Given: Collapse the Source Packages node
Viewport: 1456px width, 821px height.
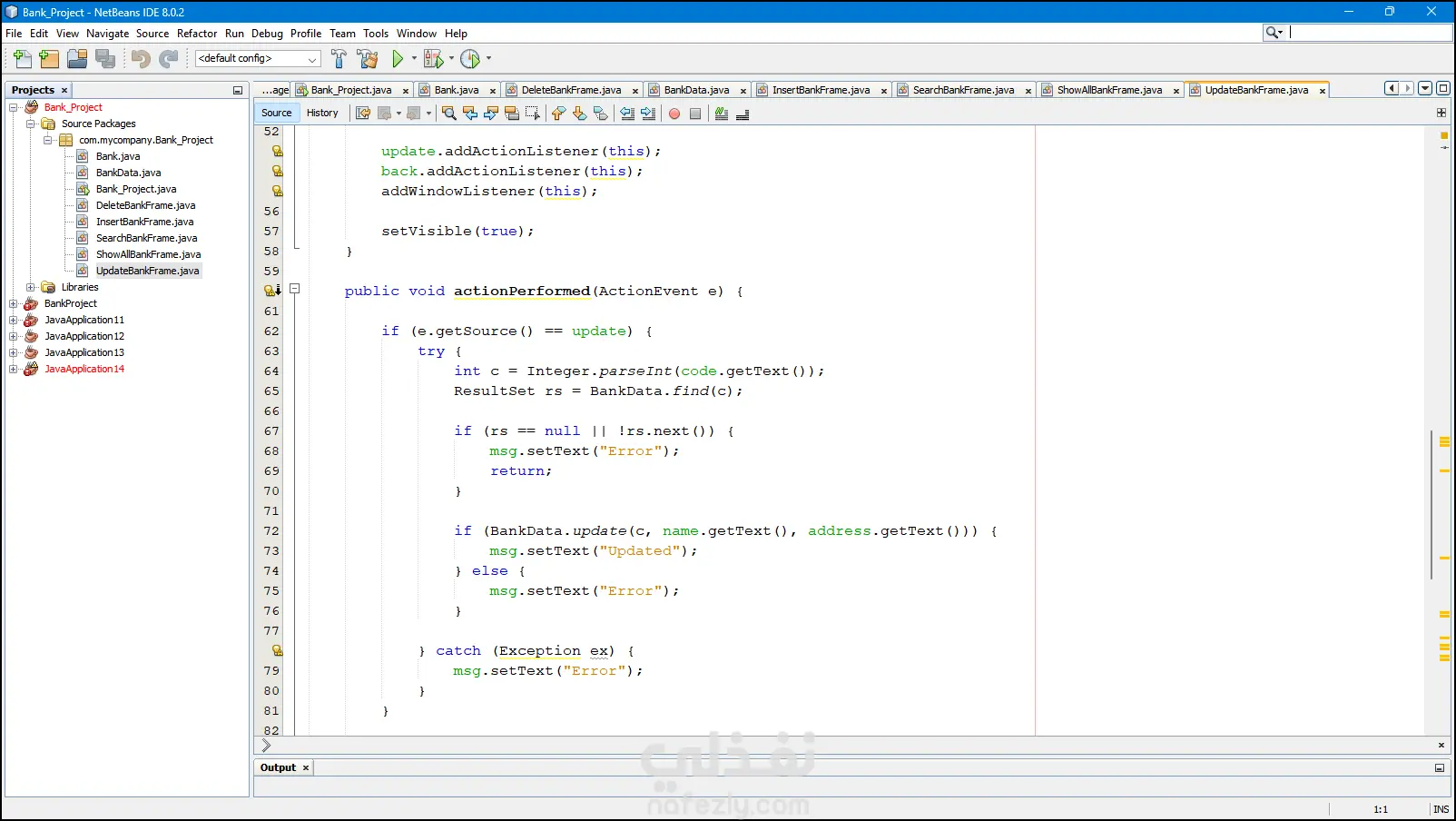Looking at the screenshot, I should 31,124.
